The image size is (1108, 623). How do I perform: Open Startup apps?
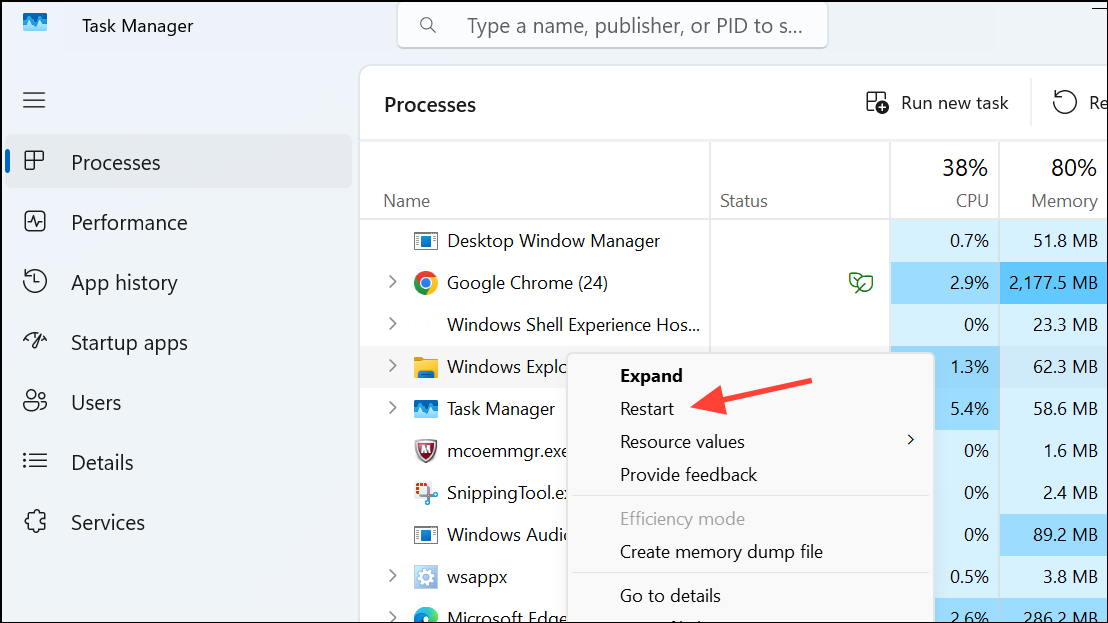pyautogui.click(x=128, y=342)
